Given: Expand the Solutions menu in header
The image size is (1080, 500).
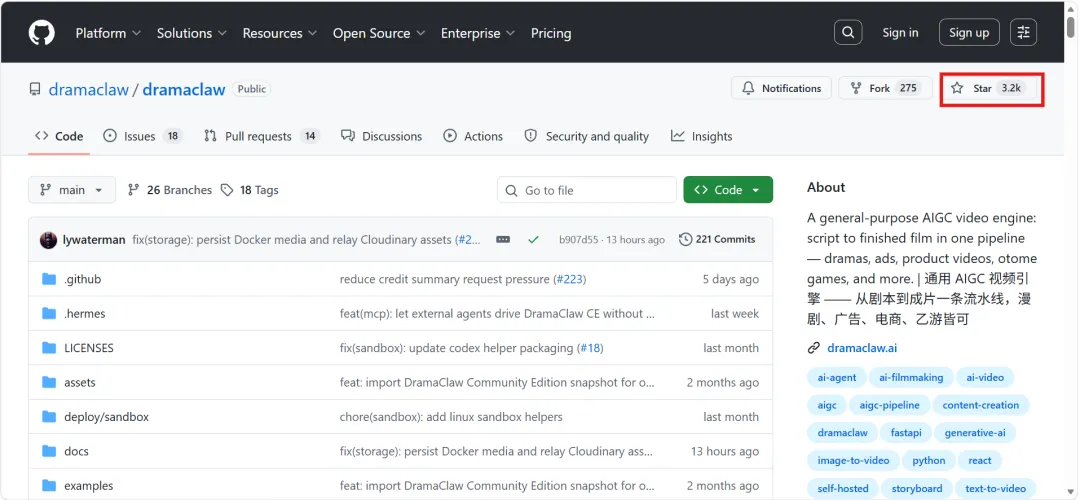Looking at the screenshot, I should [191, 33].
